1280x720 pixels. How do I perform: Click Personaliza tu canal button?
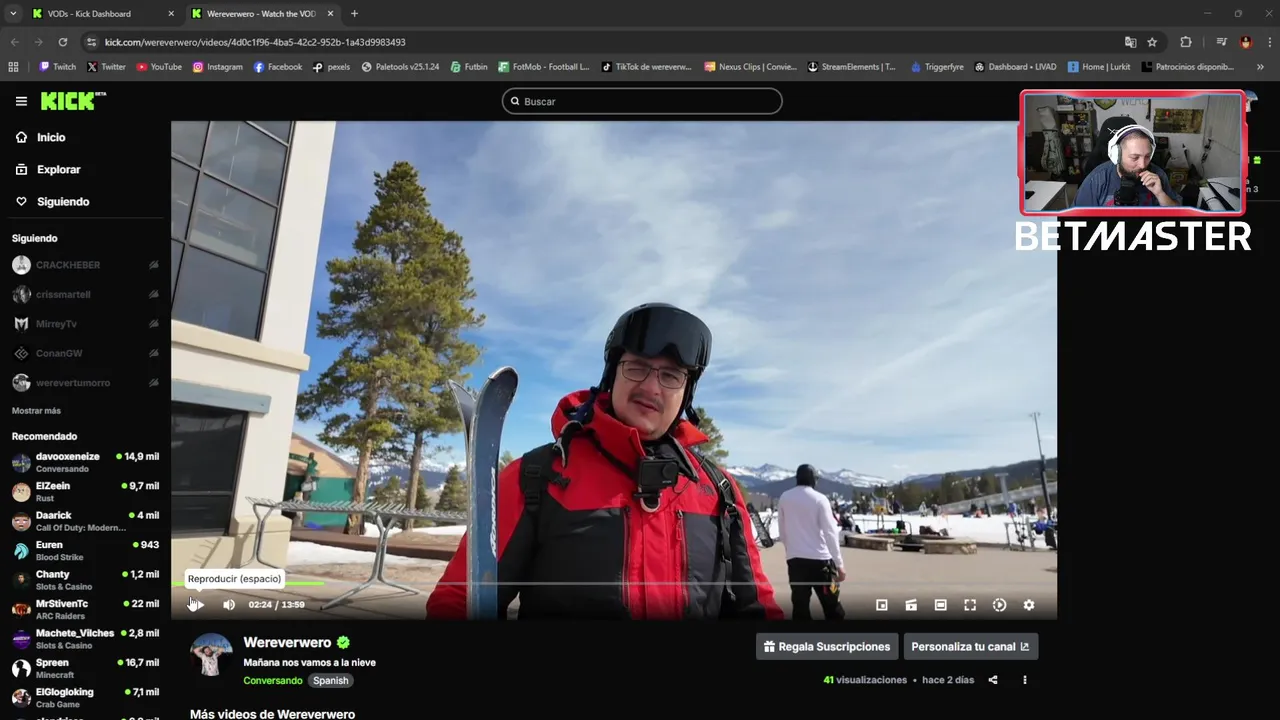[971, 647]
